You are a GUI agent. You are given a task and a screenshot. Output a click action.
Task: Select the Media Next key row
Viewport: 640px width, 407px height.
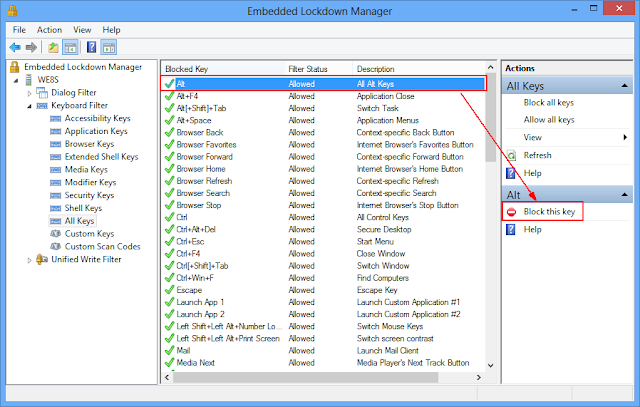pyautogui.click(x=323, y=363)
